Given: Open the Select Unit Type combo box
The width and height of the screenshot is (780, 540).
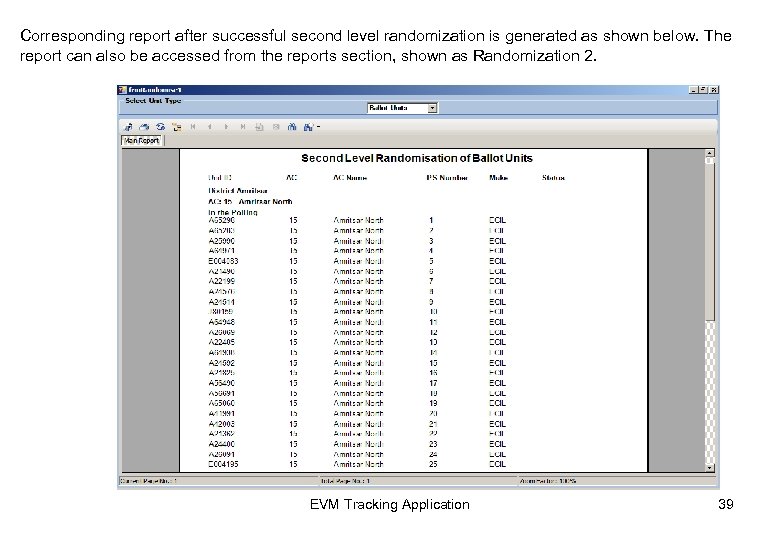Looking at the screenshot, I should point(402,108).
